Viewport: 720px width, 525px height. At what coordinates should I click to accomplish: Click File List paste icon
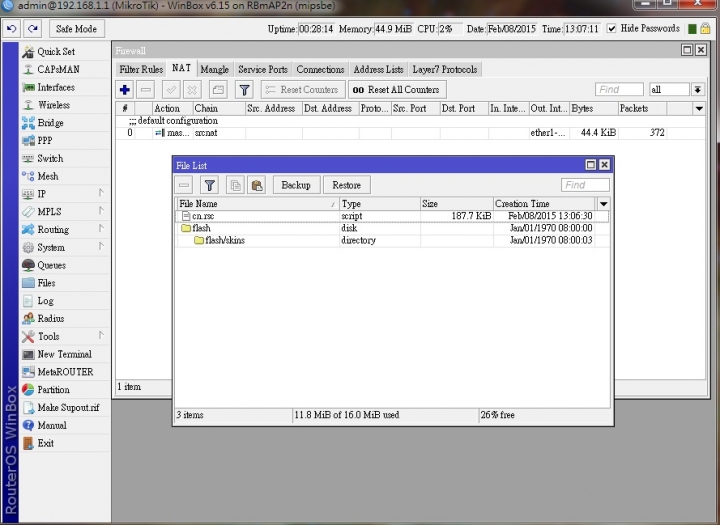(x=257, y=185)
